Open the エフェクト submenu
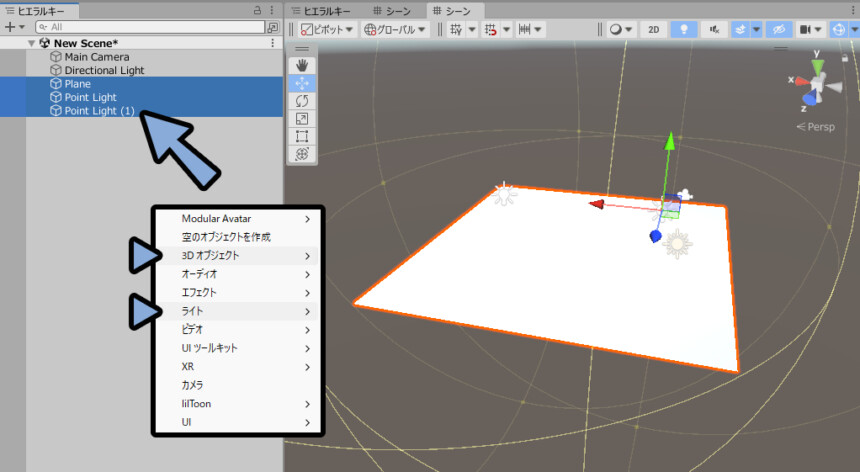This screenshot has height=472, width=860. pos(237,293)
